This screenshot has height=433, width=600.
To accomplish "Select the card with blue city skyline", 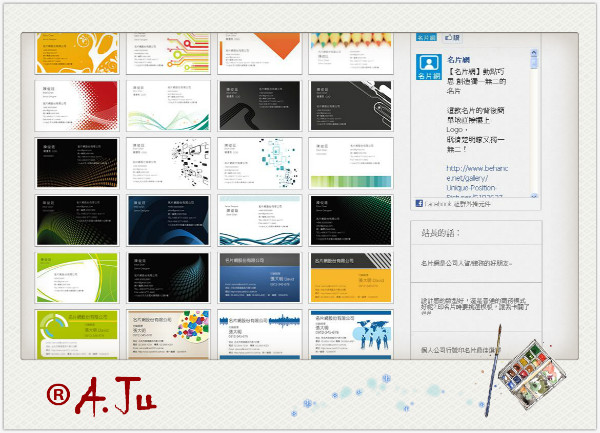I will point(259,334).
